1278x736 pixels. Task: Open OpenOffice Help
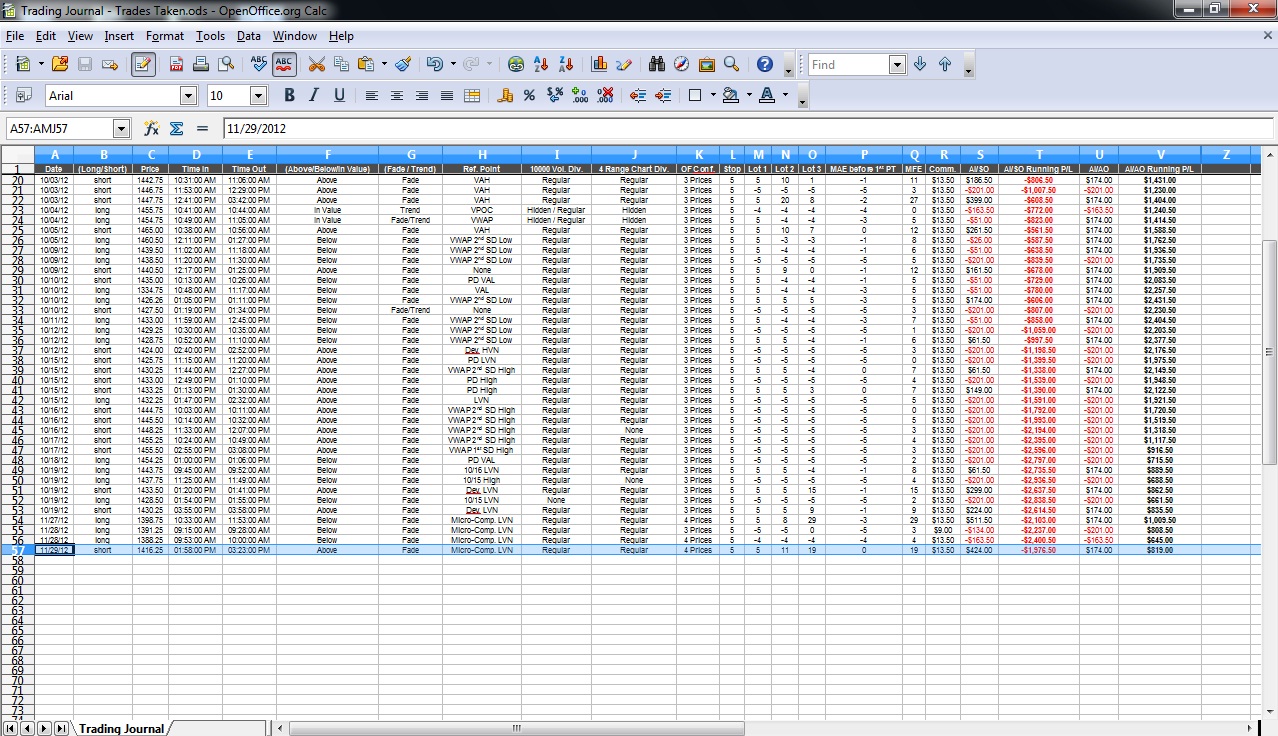[x=765, y=64]
